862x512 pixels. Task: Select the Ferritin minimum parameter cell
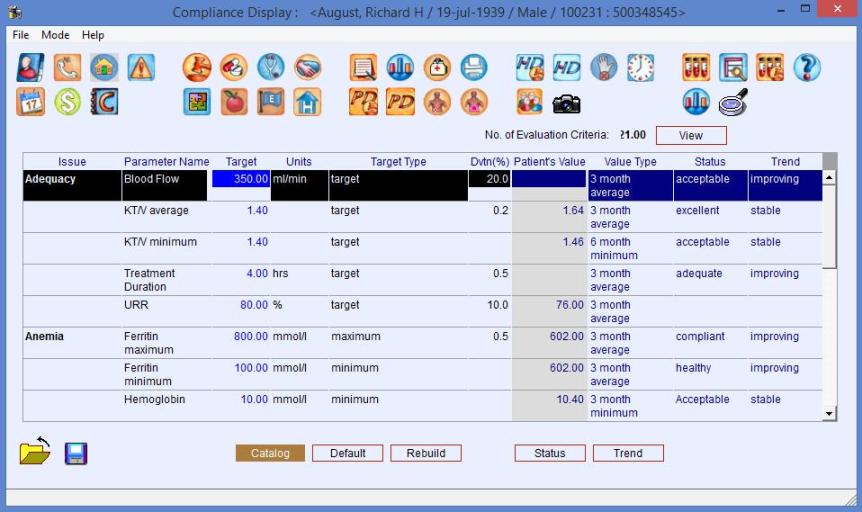click(x=167, y=374)
